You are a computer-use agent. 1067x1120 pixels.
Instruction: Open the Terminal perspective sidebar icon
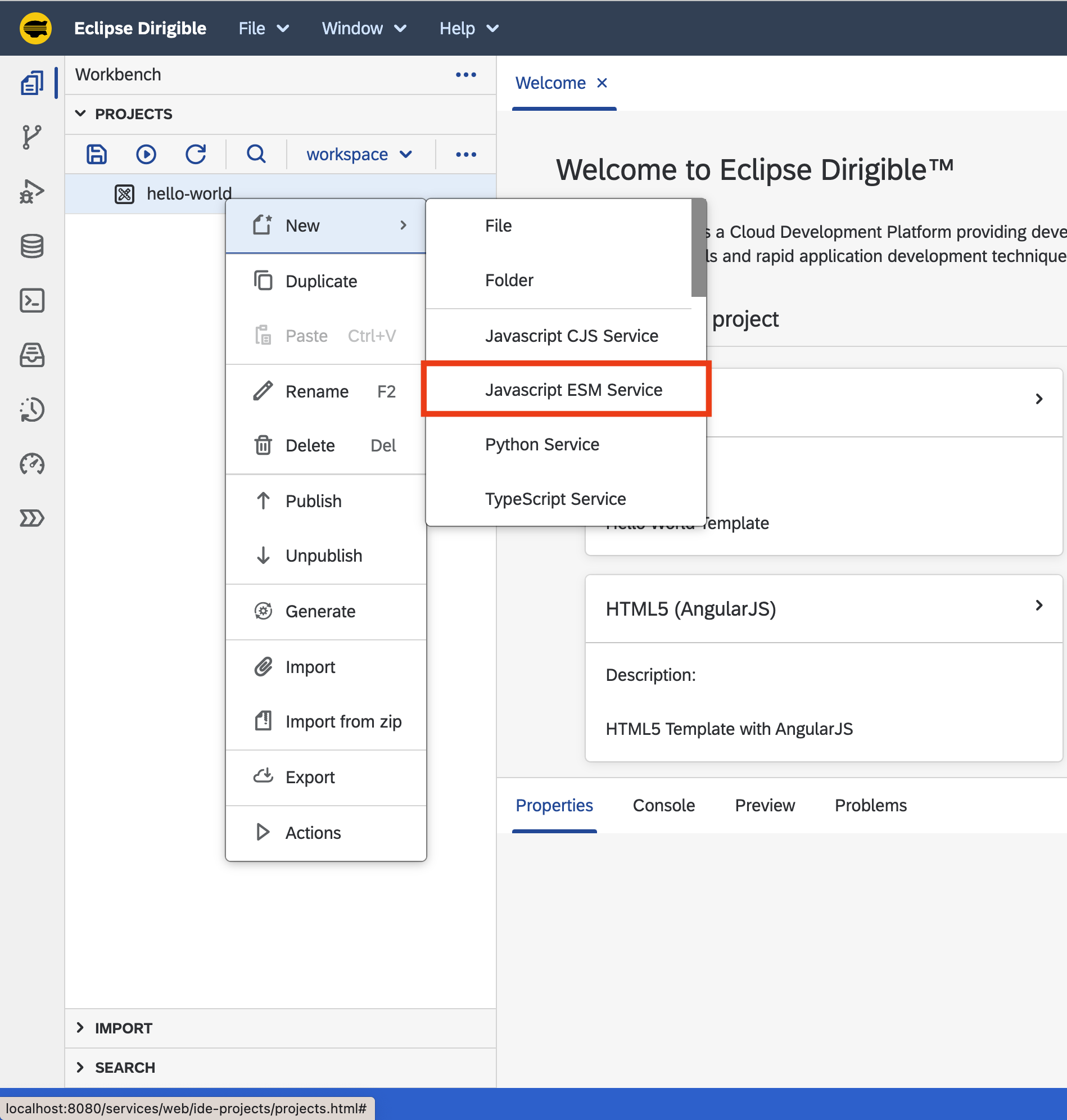click(x=32, y=300)
